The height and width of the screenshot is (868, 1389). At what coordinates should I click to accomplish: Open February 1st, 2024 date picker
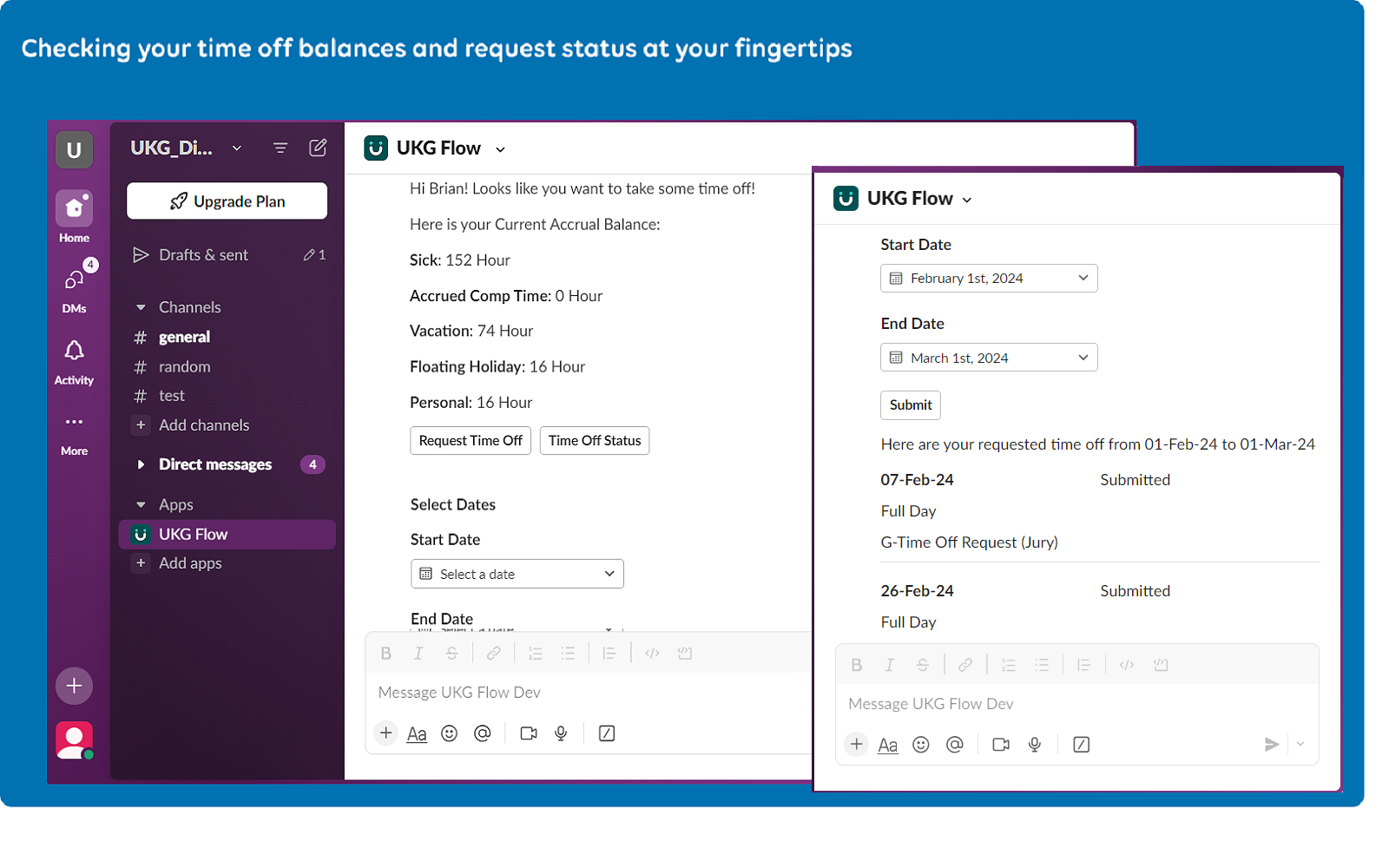(x=989, y=279)
